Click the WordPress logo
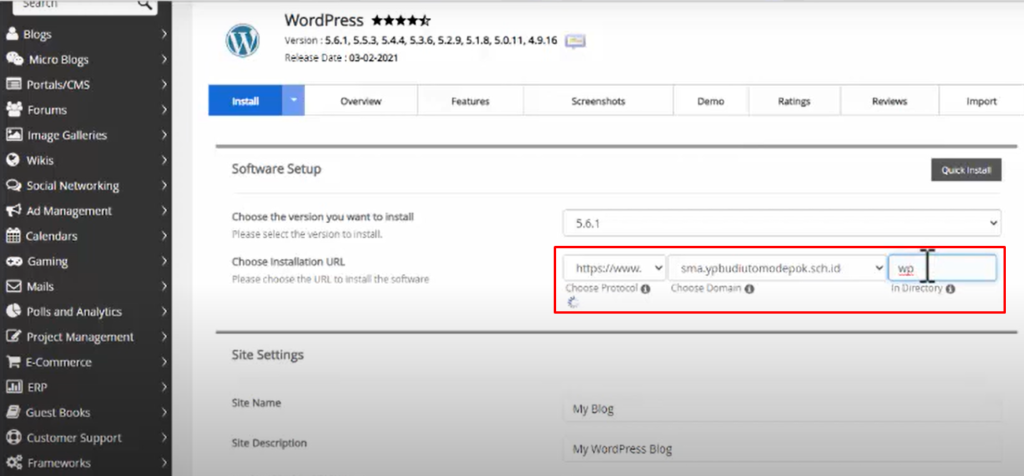This screenshot has height=476, width=1024. 242,40
